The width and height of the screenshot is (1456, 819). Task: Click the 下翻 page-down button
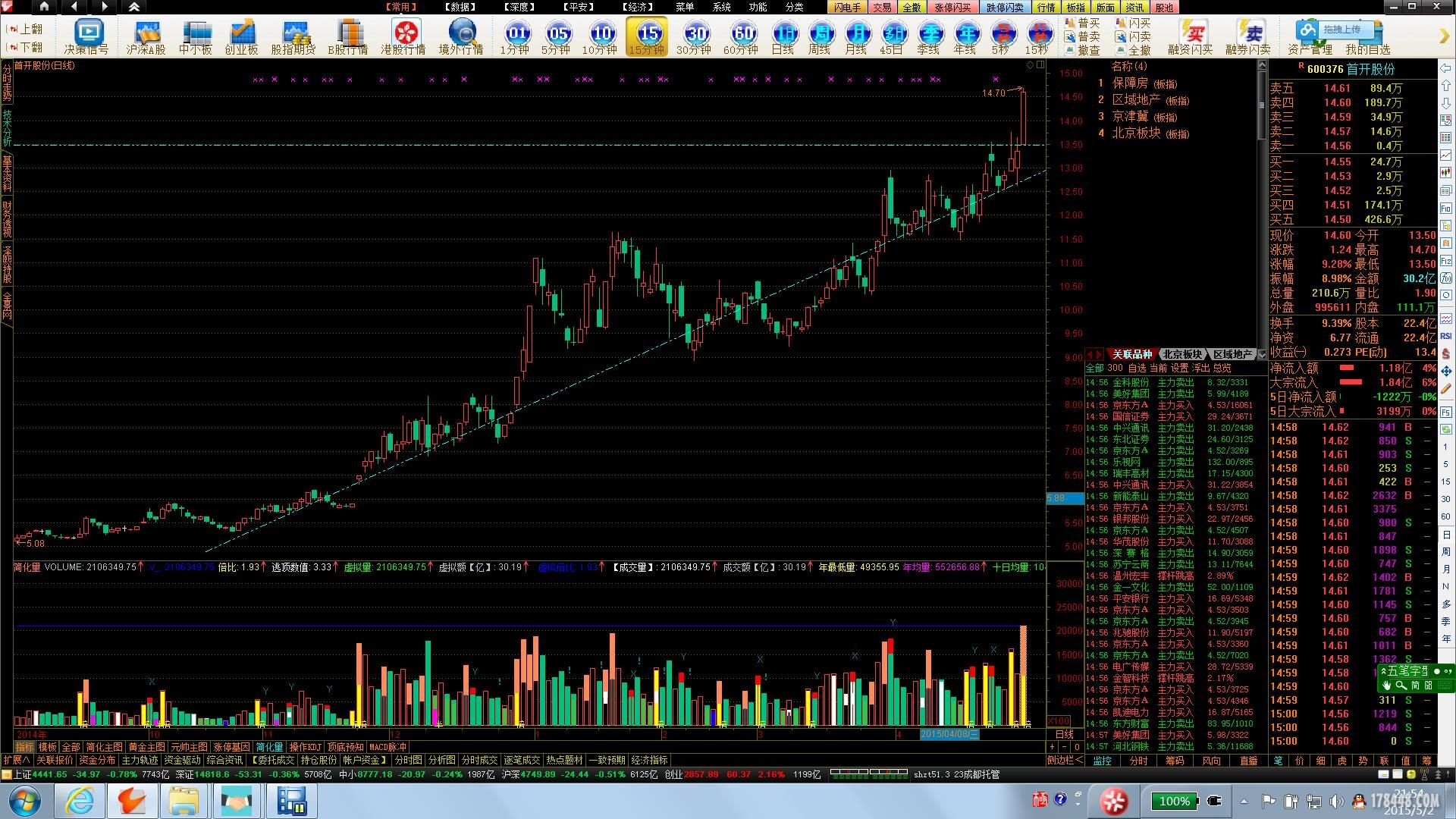click(25, 47)
